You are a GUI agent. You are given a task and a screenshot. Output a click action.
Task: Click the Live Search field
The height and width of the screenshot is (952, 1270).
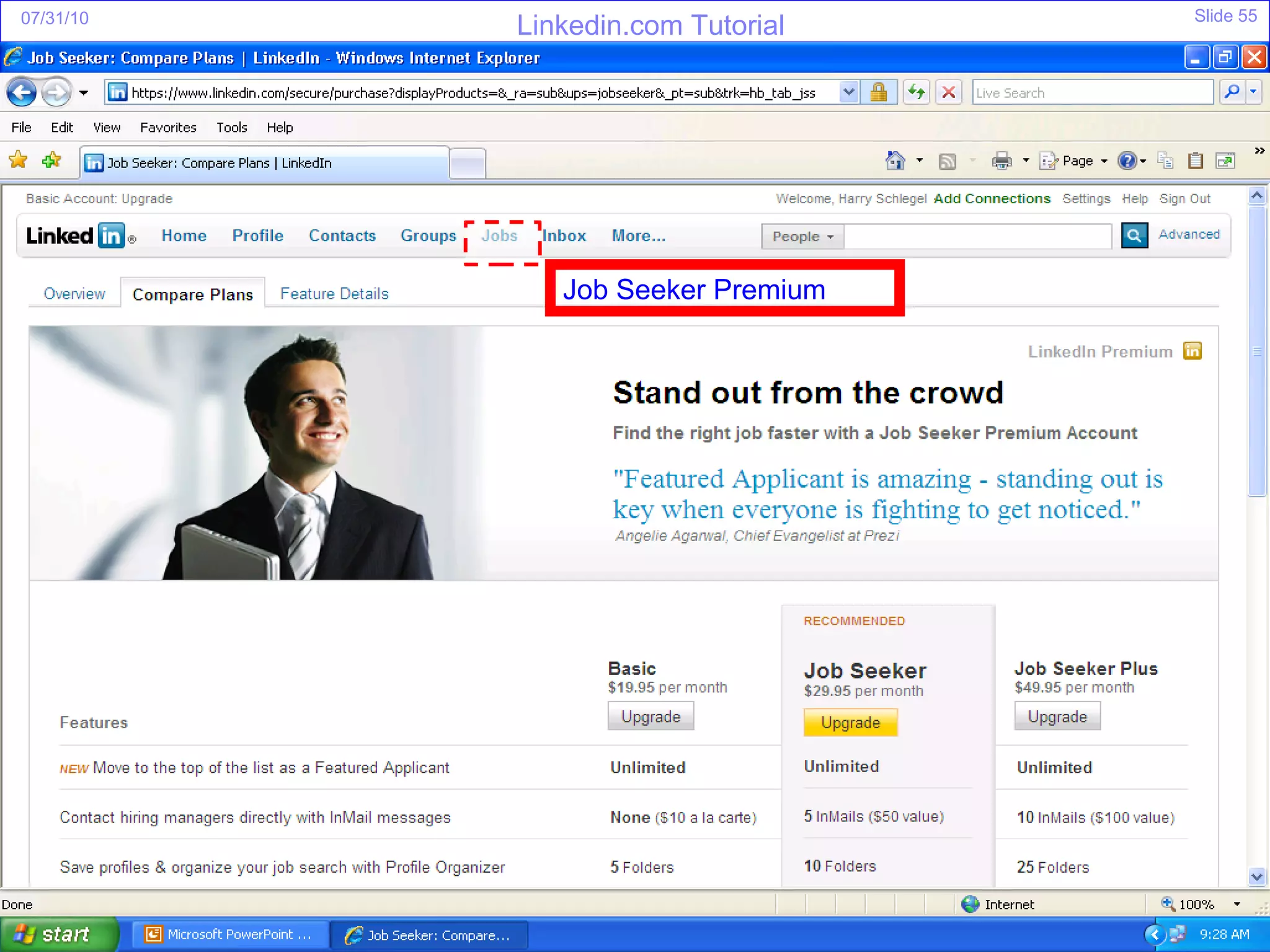1092,93
